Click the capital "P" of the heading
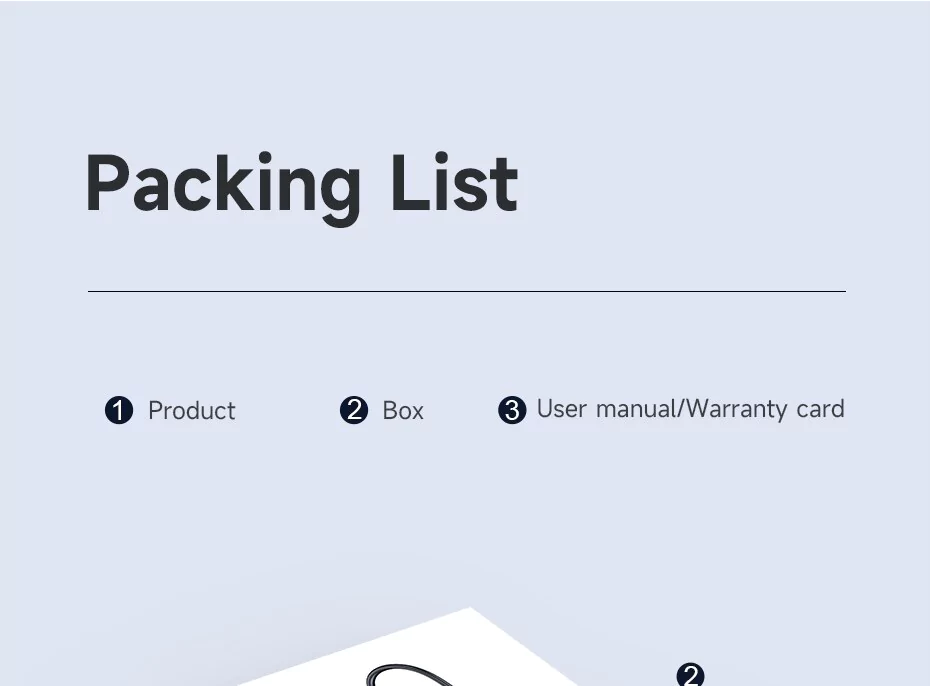930x686 pixels. [108, 183]
